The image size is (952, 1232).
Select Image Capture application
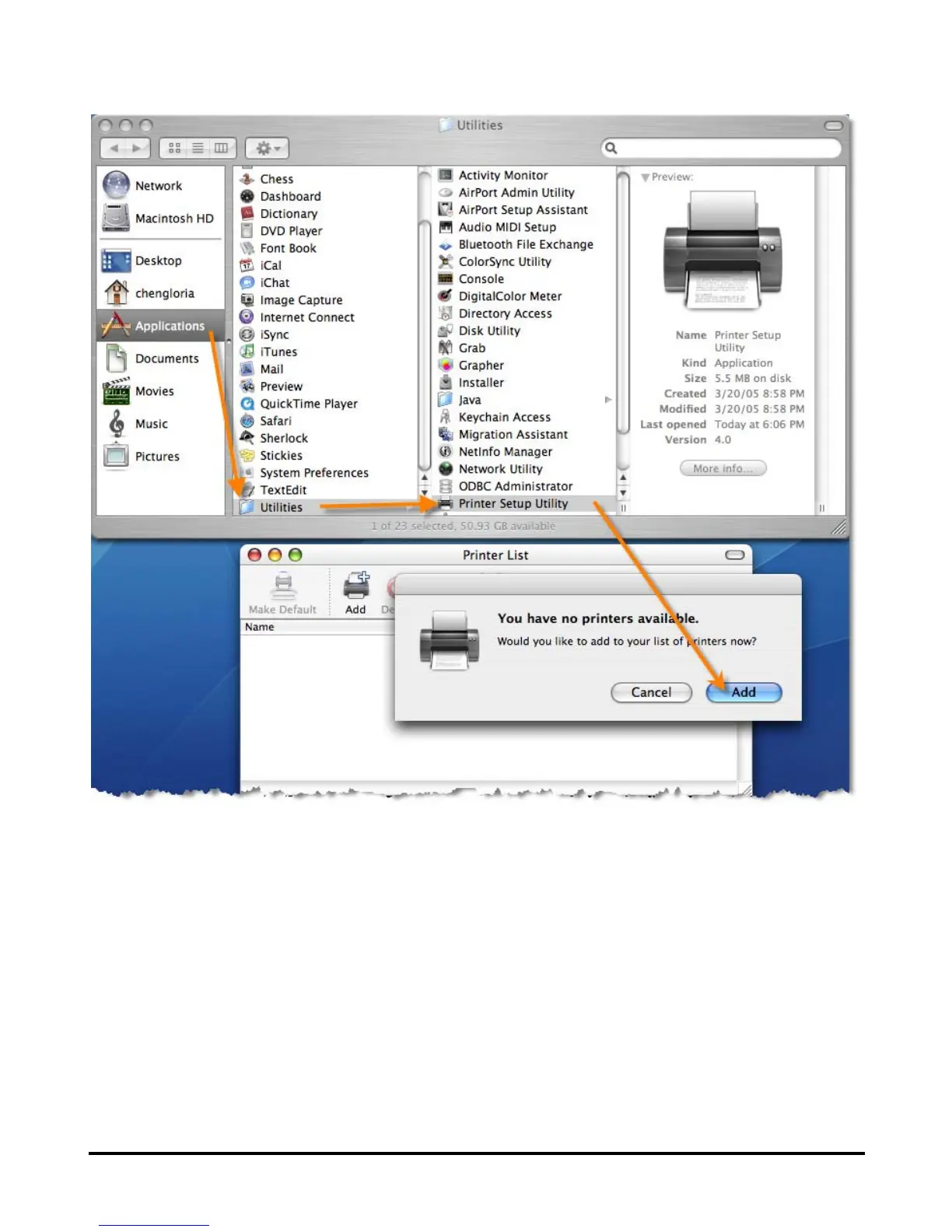click(x=291, y=299)
